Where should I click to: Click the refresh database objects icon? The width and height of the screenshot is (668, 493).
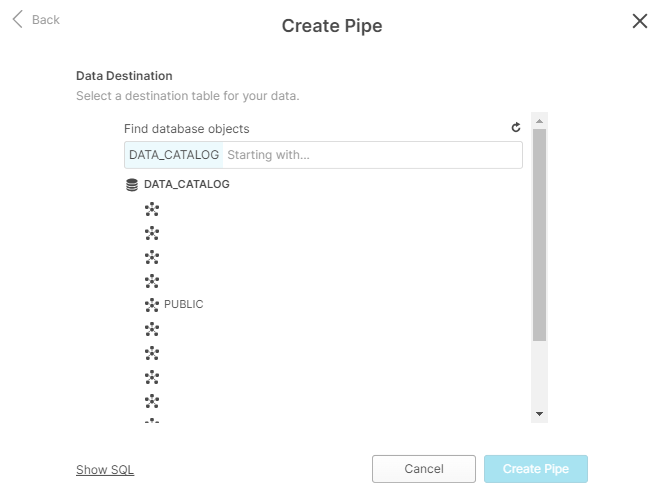pos(516,128)
